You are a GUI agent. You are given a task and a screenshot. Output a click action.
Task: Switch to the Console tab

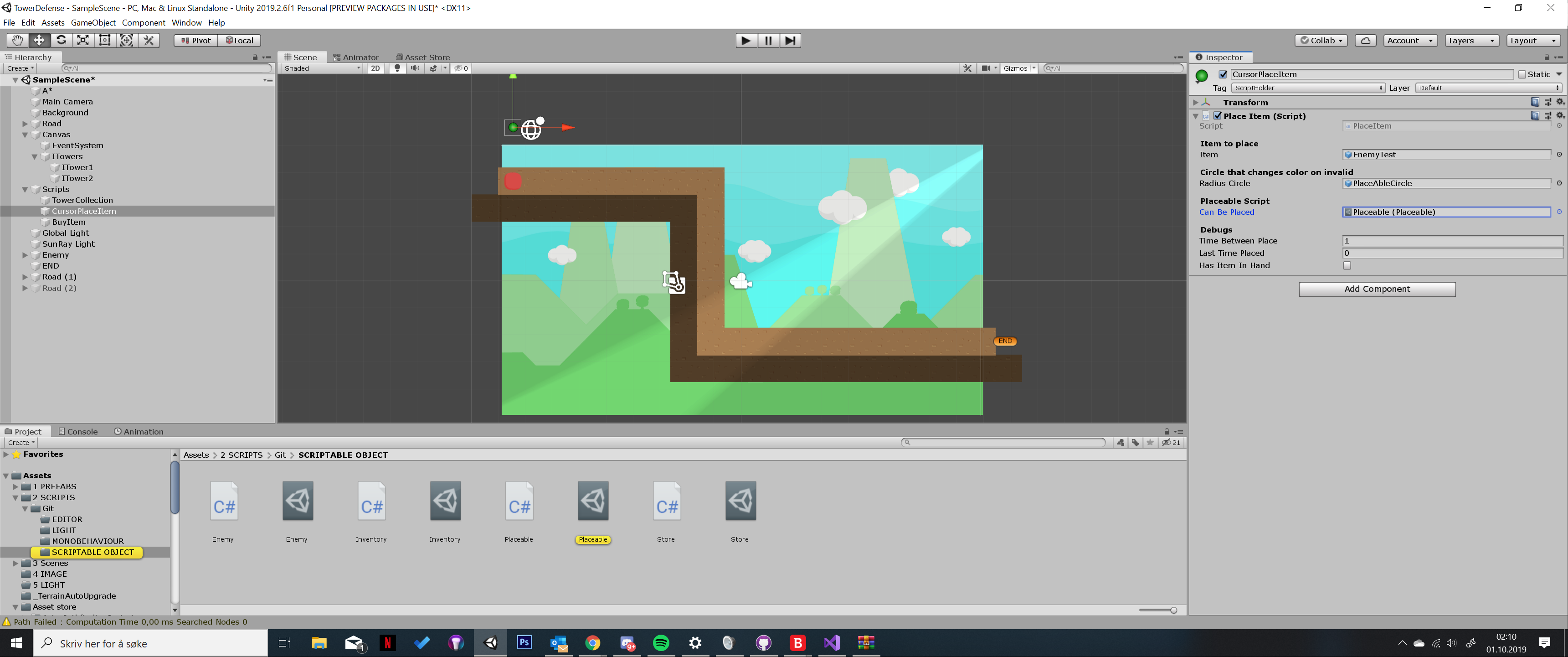coord(78,431)
